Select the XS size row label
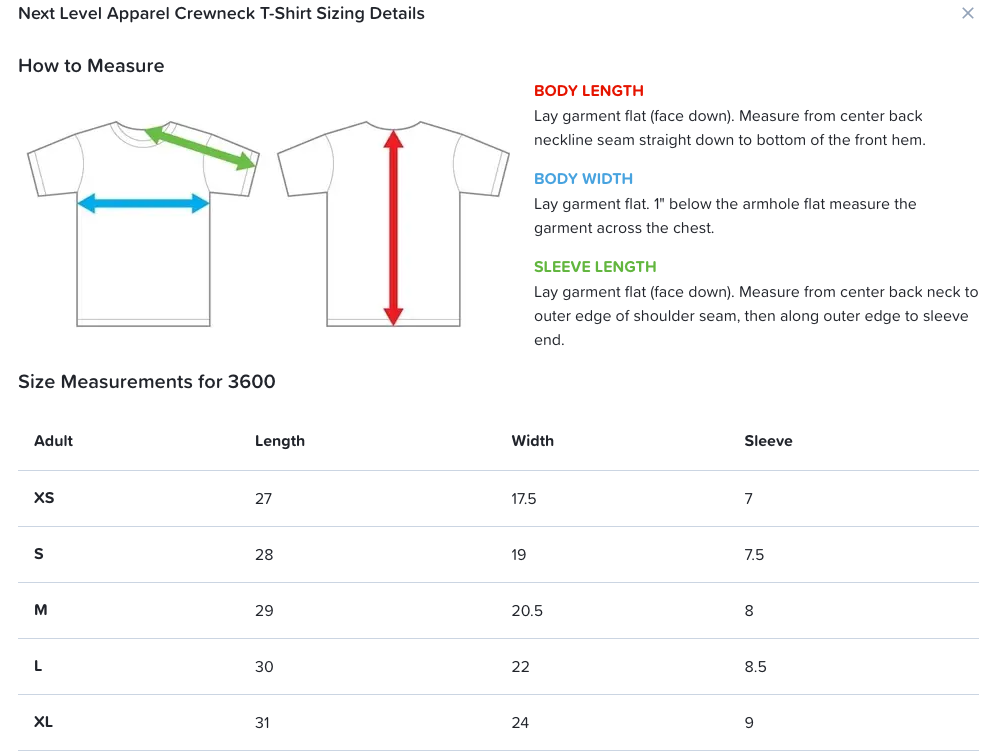The width and height of the screenshot is (989, 751). [x=44, y=498]
